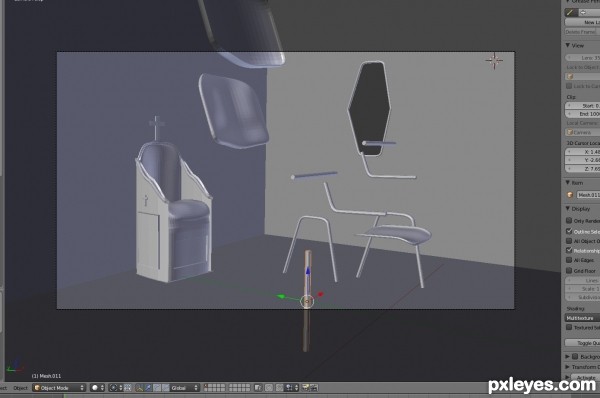Click the red X-axis manipulator handle
This screenshot has height=398, width=600.
(x=321, y=294)
